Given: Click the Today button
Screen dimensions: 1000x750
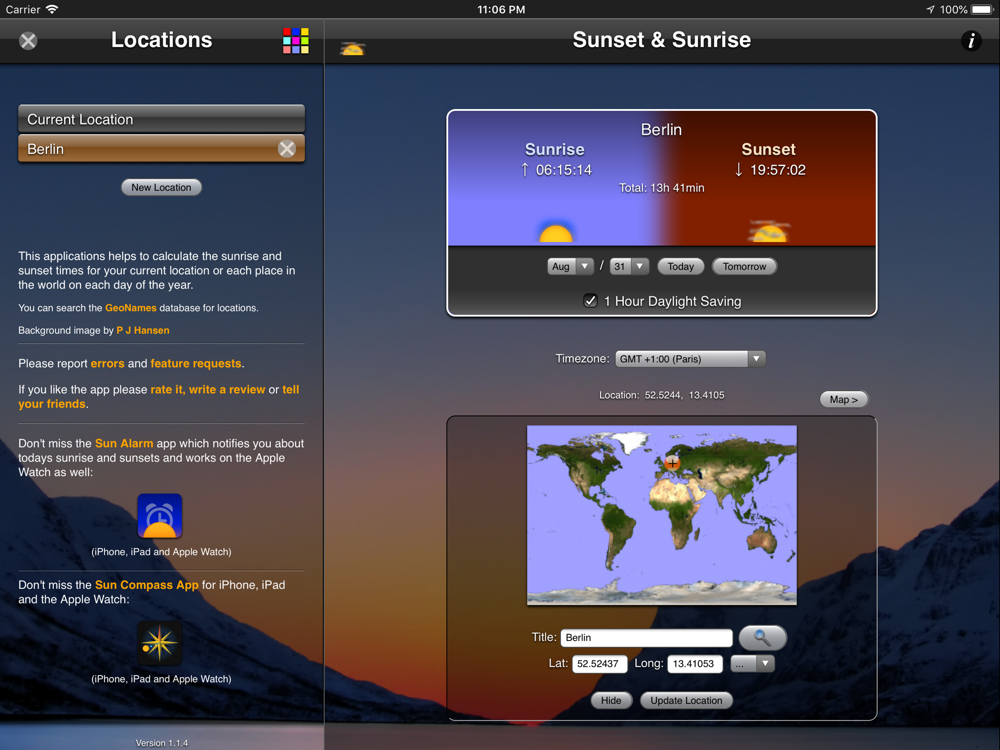Looking at the screenshot, I should click(x=680, y=267).
